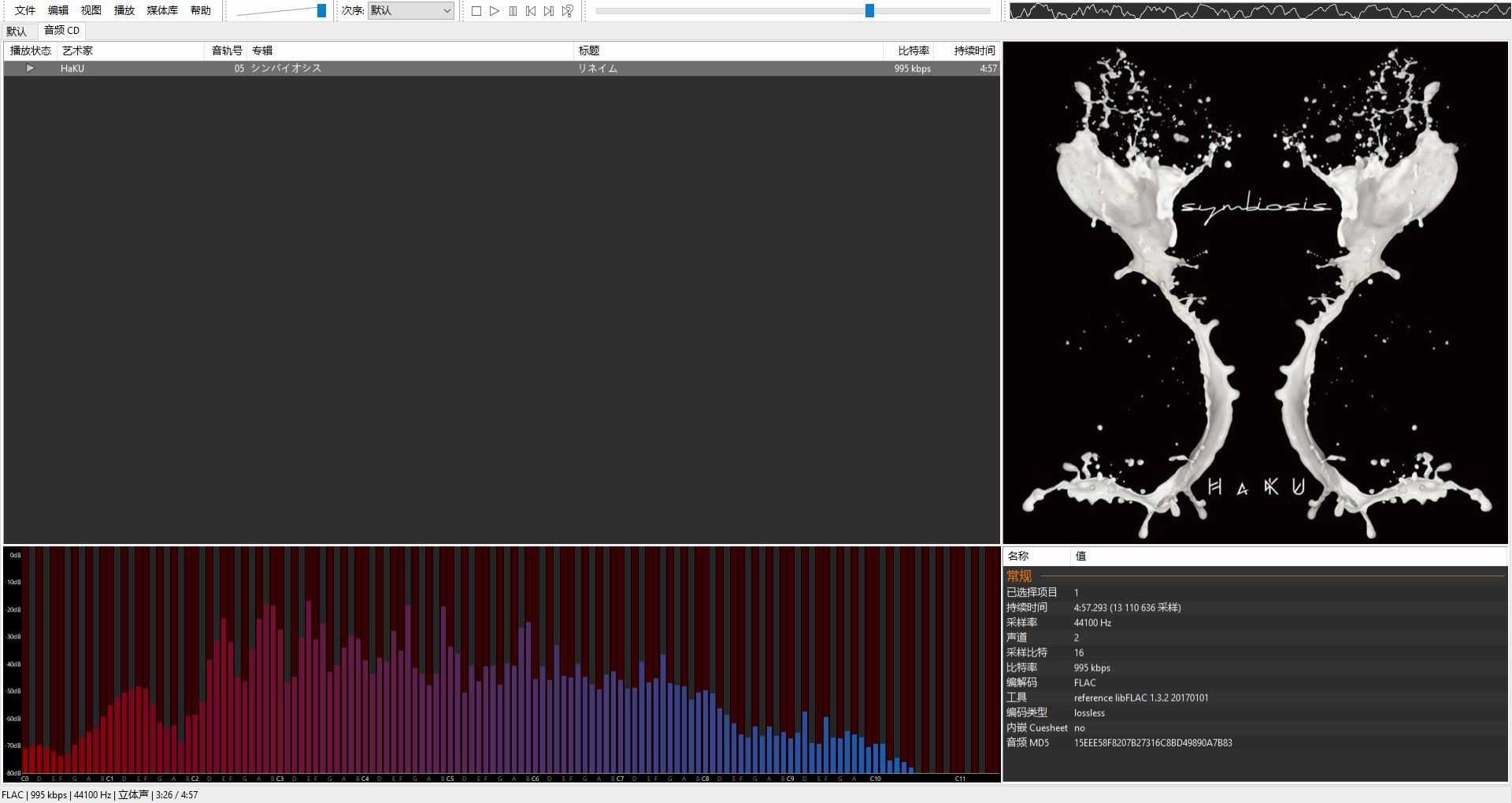The width and height of the screenshot is (1512, 803).
Task: Click the 44100 Hz sample rate value in properties
Action: click(1092, 623)
